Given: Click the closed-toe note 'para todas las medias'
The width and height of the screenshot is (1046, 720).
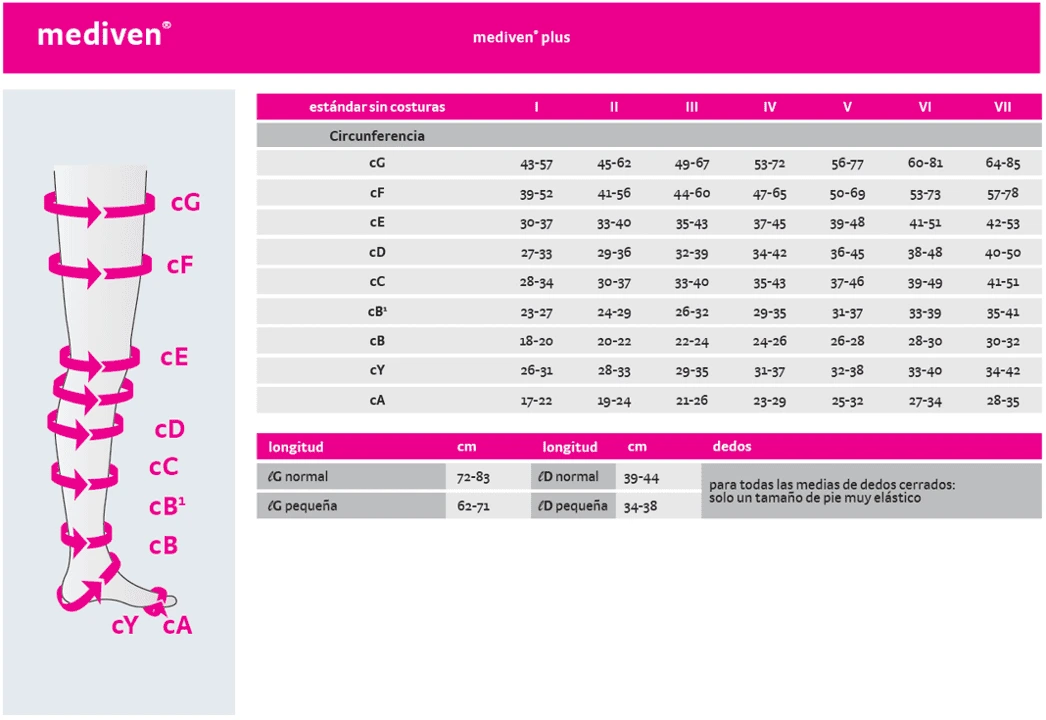Looking at the screenshot, I should click(832, 491).
